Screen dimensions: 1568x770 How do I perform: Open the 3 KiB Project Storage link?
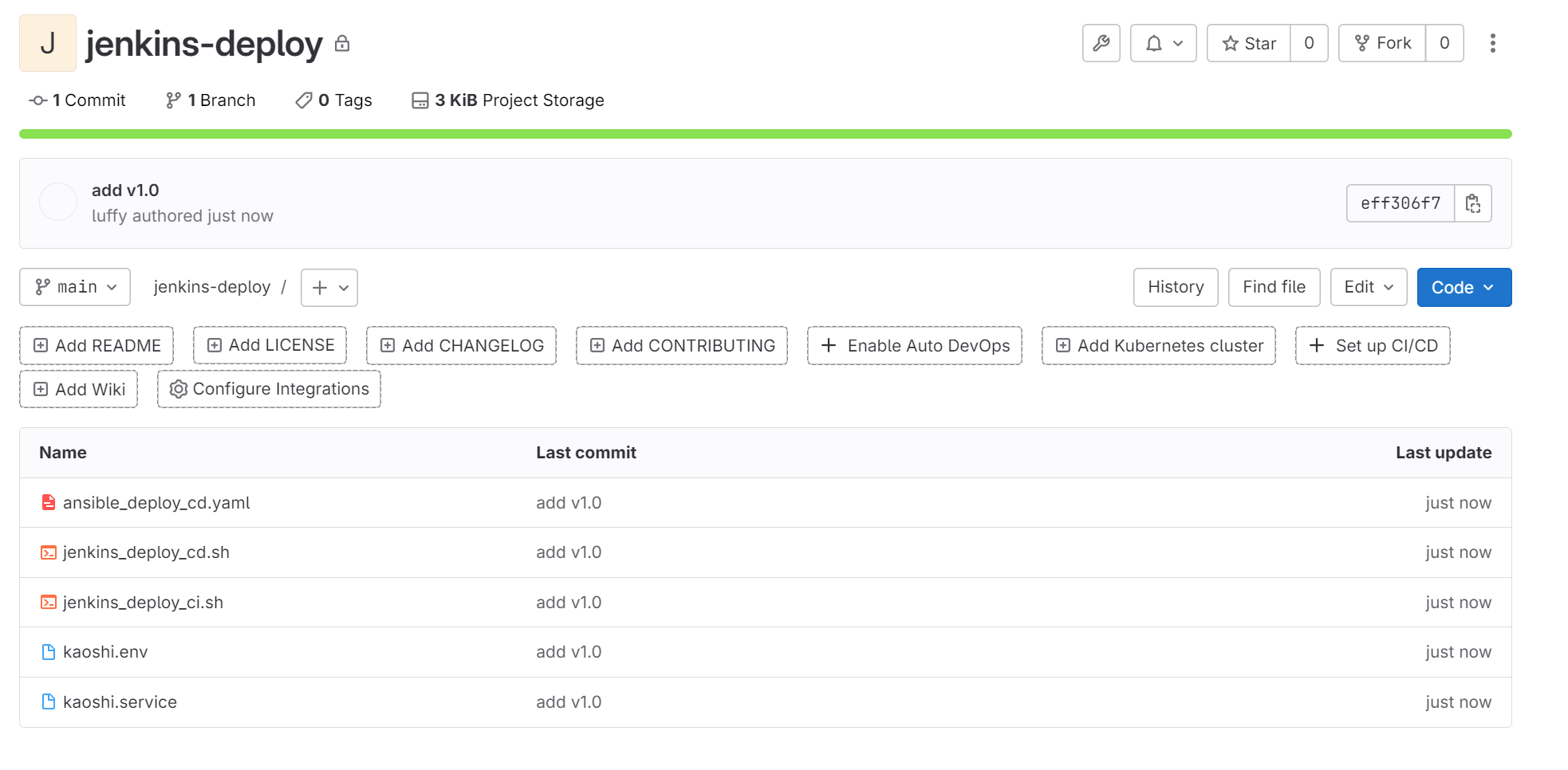click(x=508, y=100)
